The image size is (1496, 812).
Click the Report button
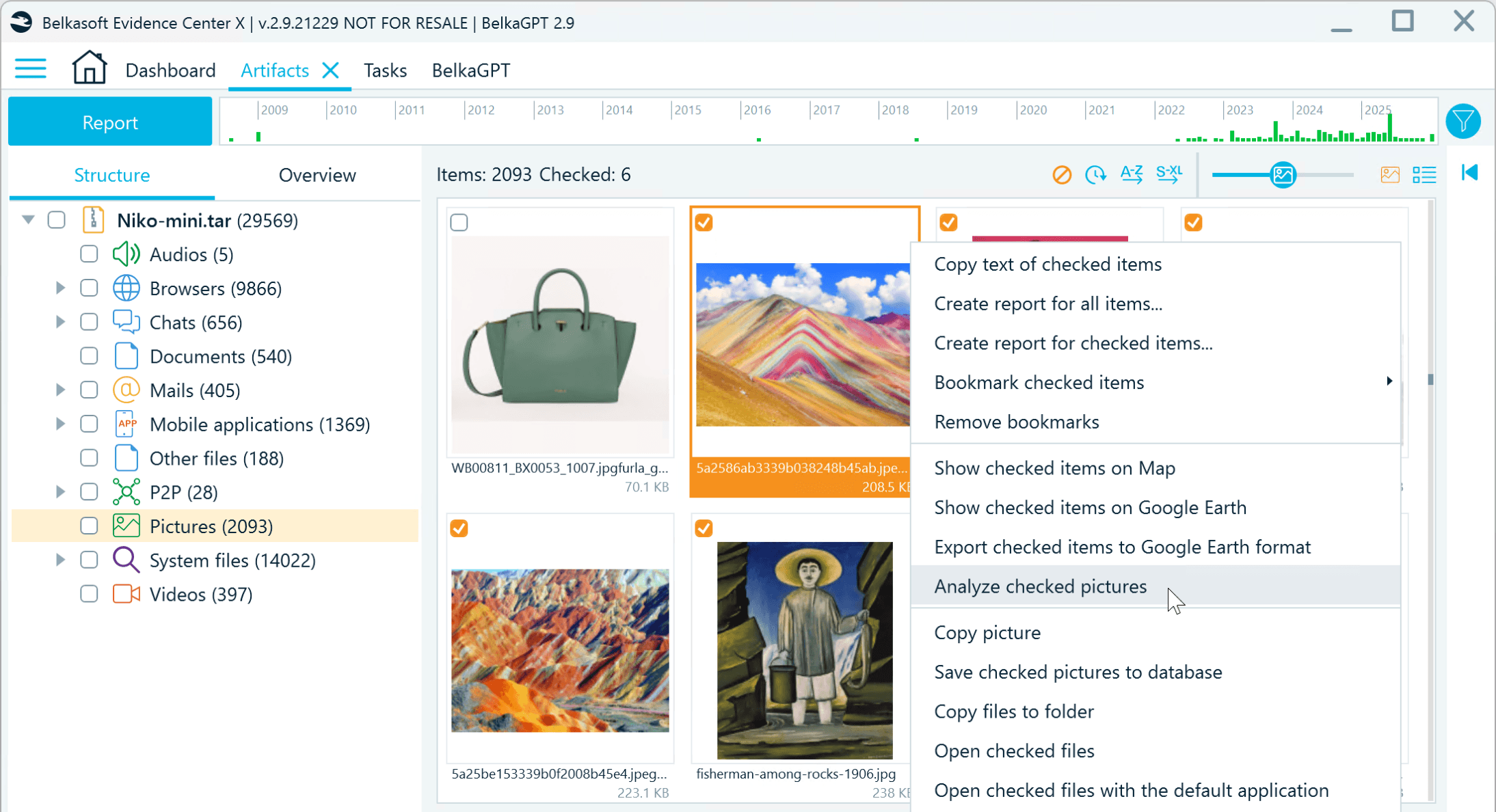click(x=110, y=122)
